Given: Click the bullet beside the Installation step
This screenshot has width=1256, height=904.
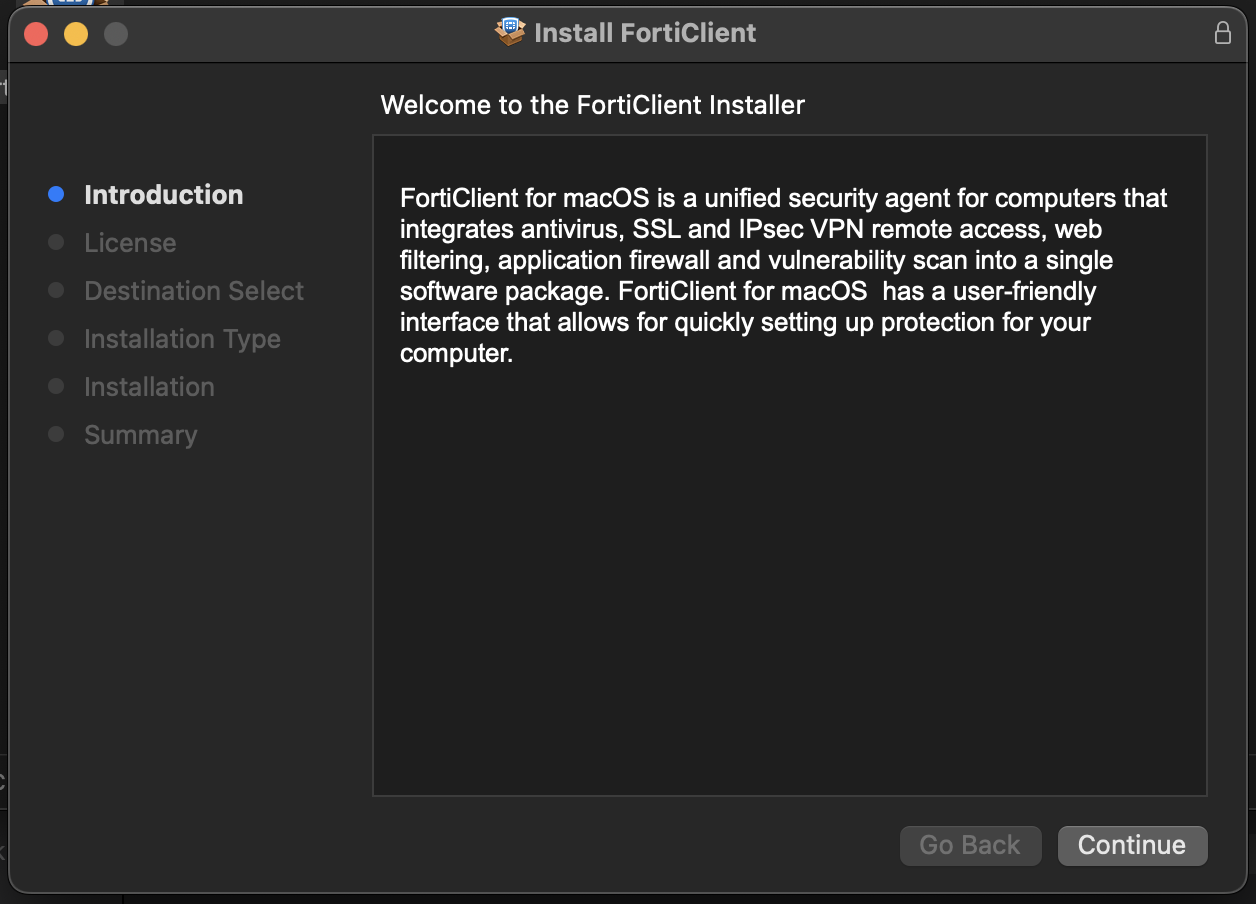Looking at the screenshot, I should coord(56,387).
